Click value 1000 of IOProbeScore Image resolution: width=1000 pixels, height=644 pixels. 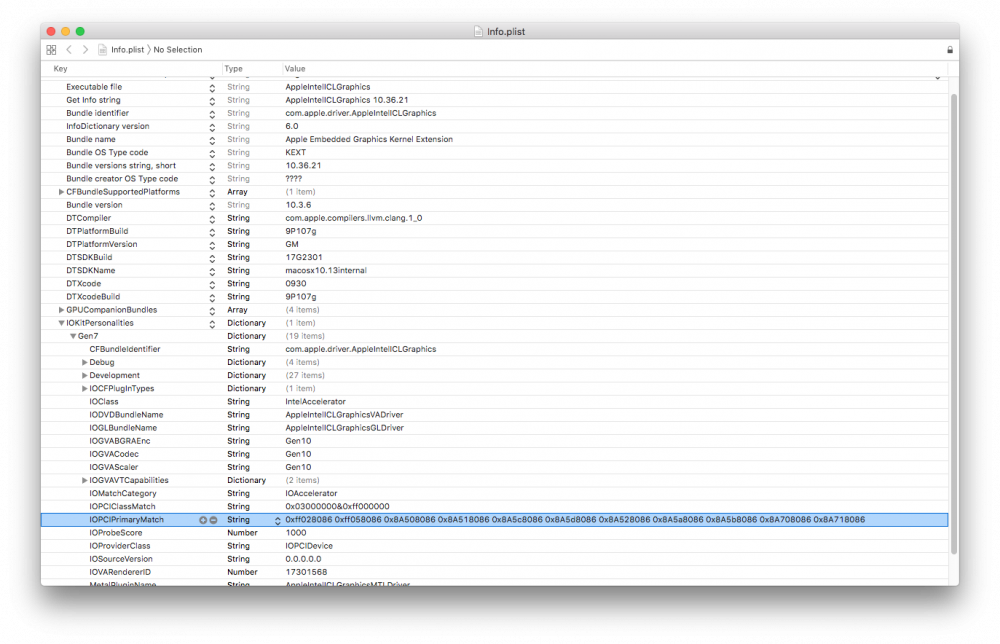[295, 533]
